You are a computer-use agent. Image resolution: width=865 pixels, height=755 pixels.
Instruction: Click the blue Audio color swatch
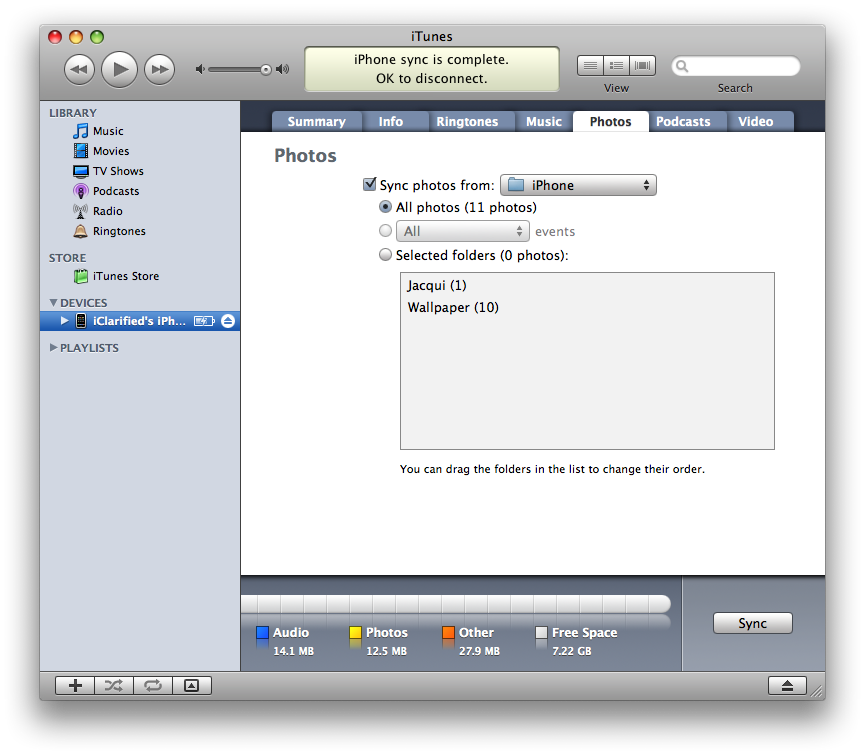point(263,633)
